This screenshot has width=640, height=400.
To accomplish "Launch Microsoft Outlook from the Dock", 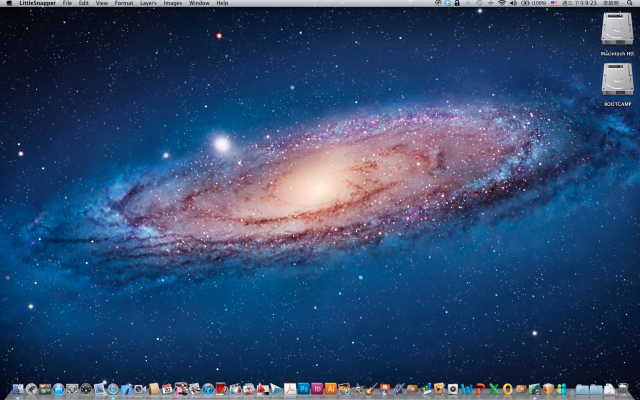I will click(507, 389).
